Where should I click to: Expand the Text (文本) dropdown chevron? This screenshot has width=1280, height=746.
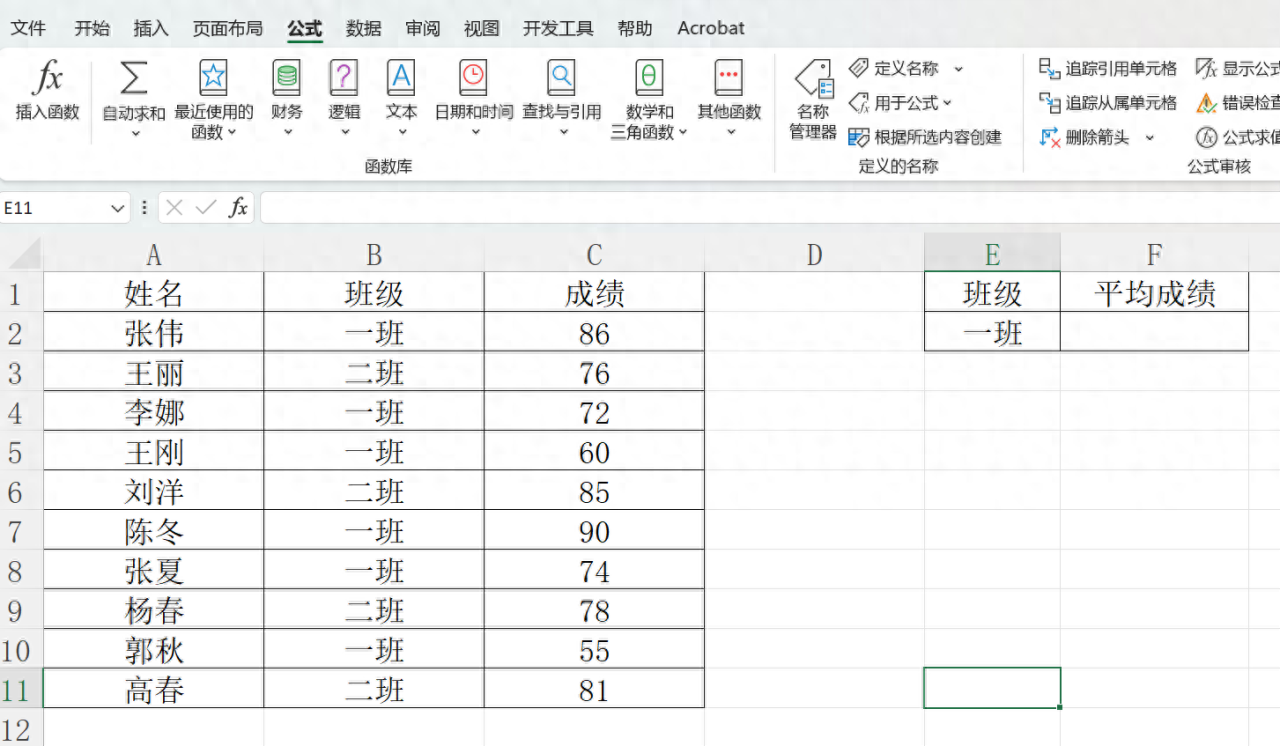point(401,132)
